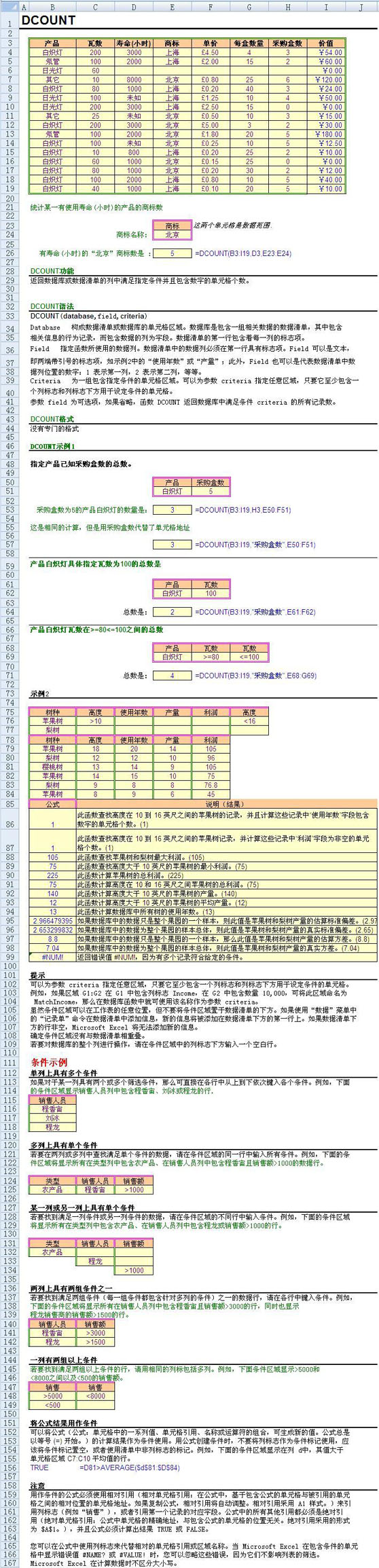Click the <16 height criteria cell
The height and width of the screenshot is (1568, 379).
[x=249, y=721]
